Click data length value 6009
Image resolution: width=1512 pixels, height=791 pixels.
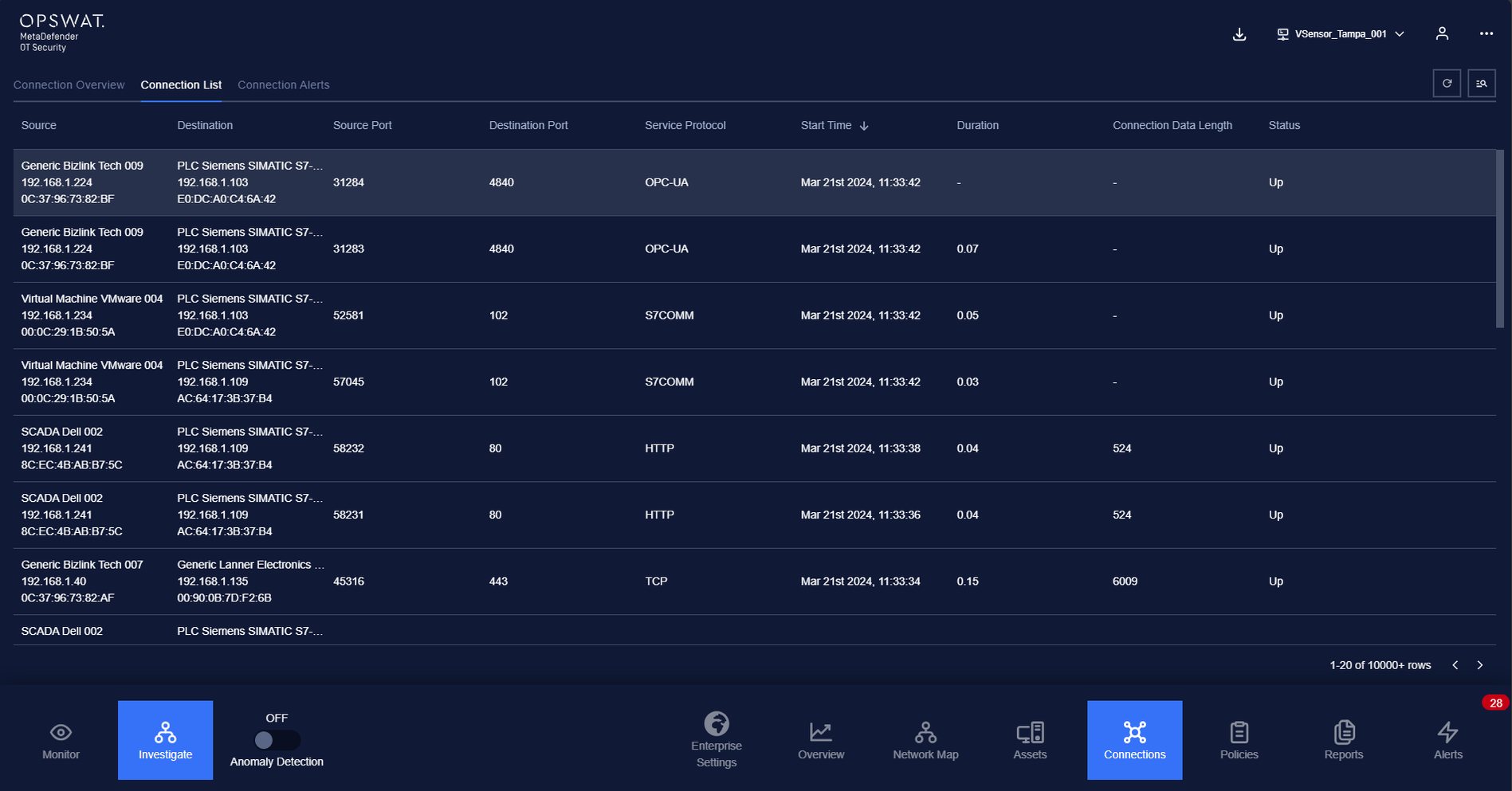point(1125,582)
